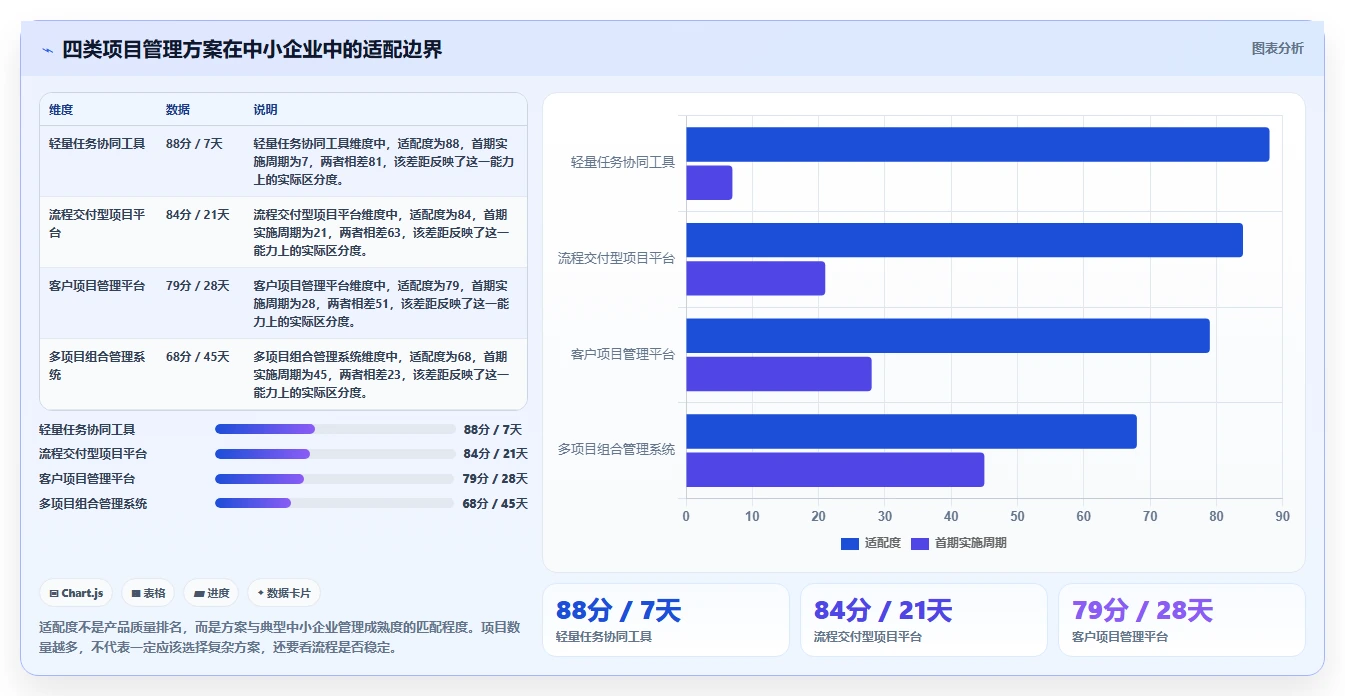The height and width of the screenshot is (696, 1345).
Task: Click the 表格 tag chip
Action: [x=148, y=593]
